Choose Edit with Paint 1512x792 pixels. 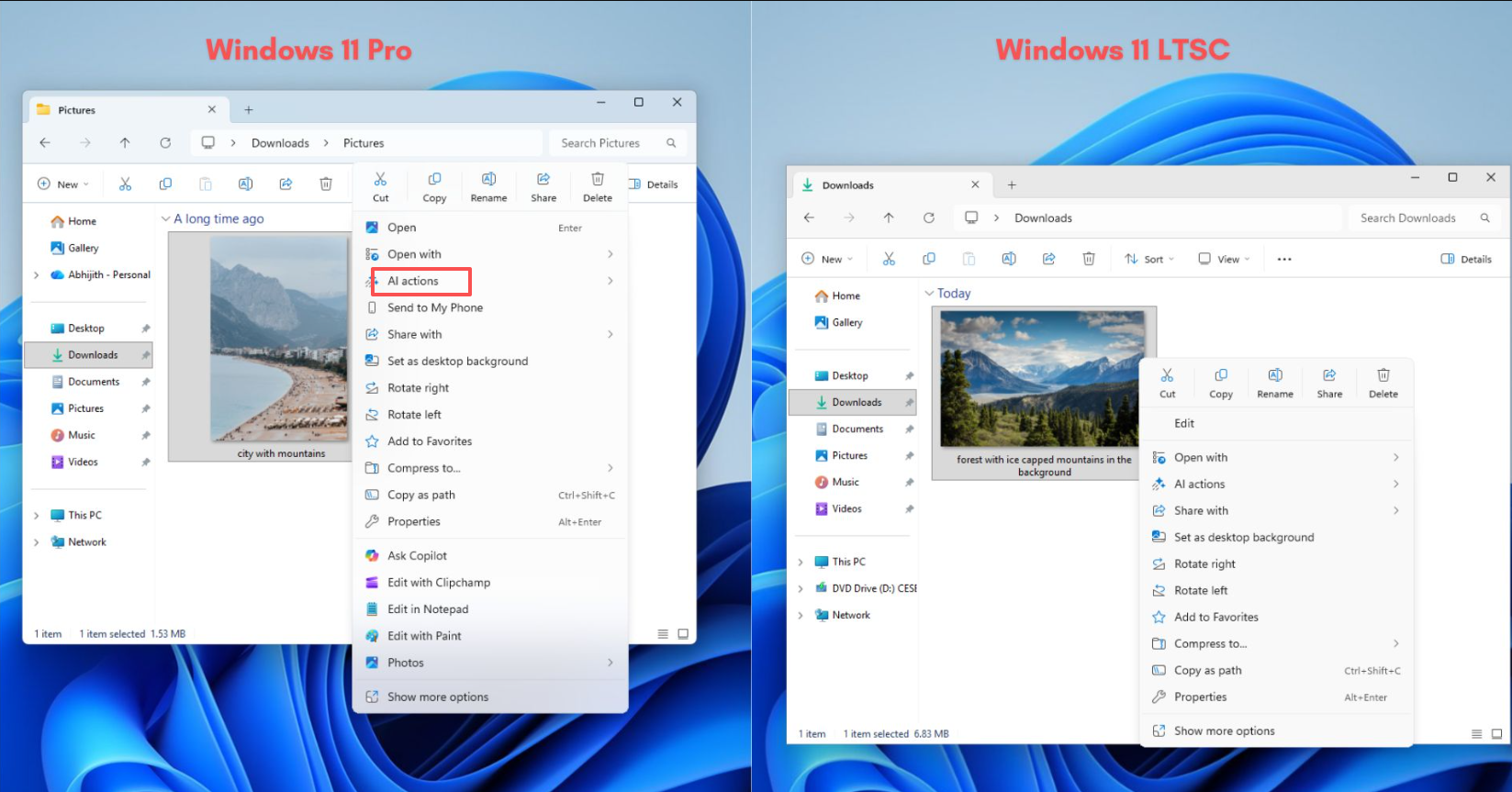point(490,635)
